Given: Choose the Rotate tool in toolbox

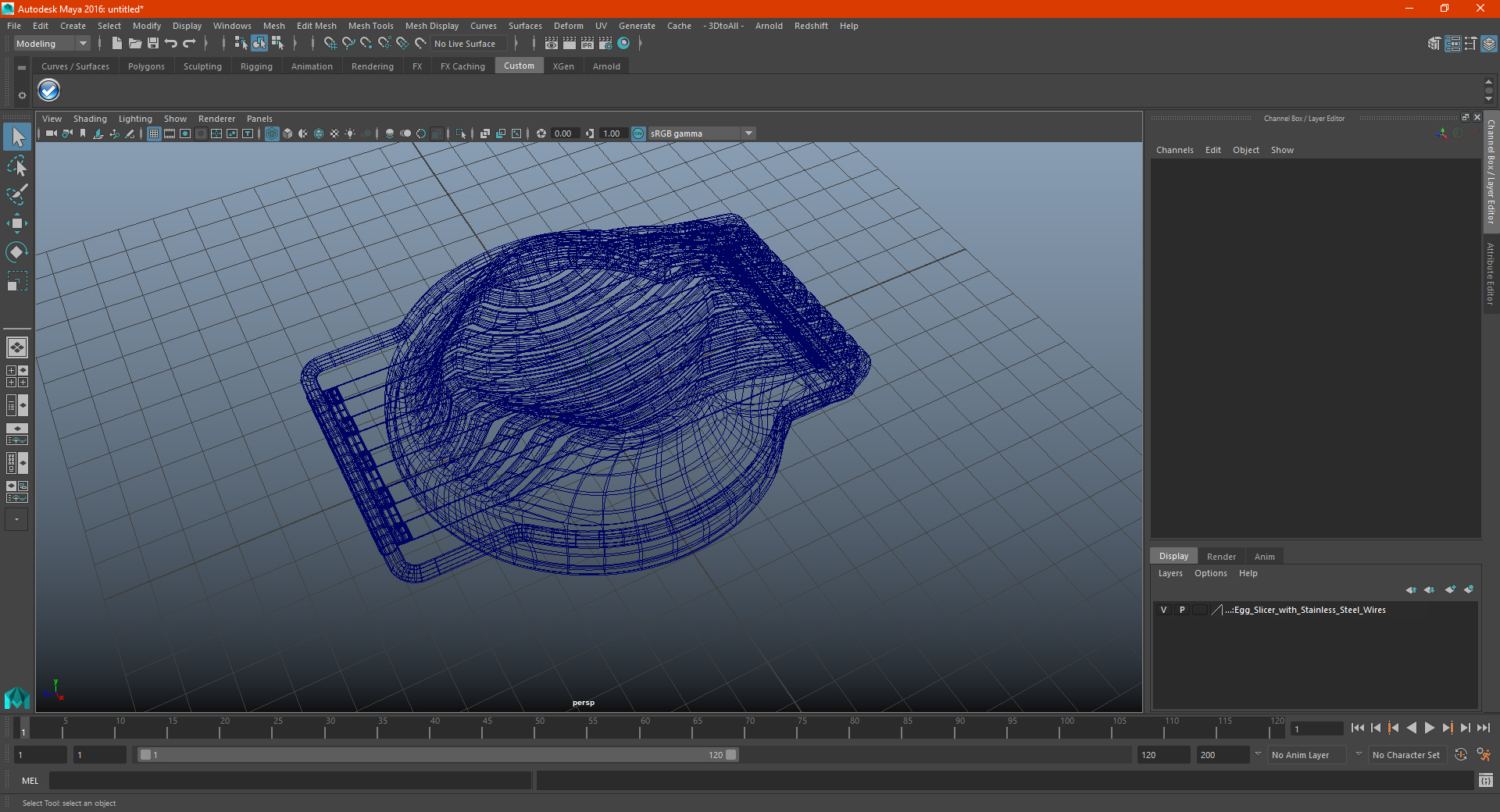Looking at the screenshot, I should (17, 252).
